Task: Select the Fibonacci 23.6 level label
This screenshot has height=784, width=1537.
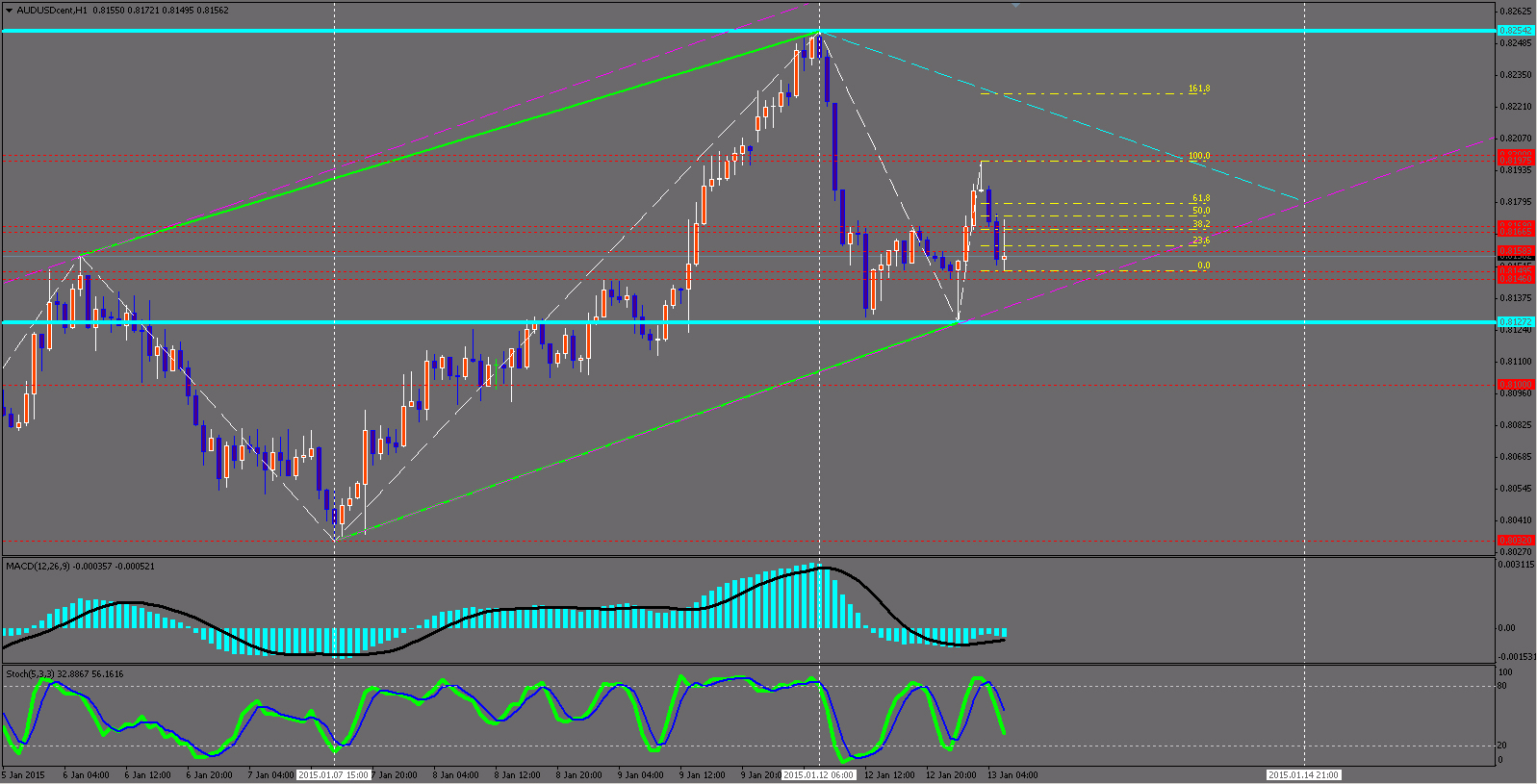Action: (x=1201, y=240)
